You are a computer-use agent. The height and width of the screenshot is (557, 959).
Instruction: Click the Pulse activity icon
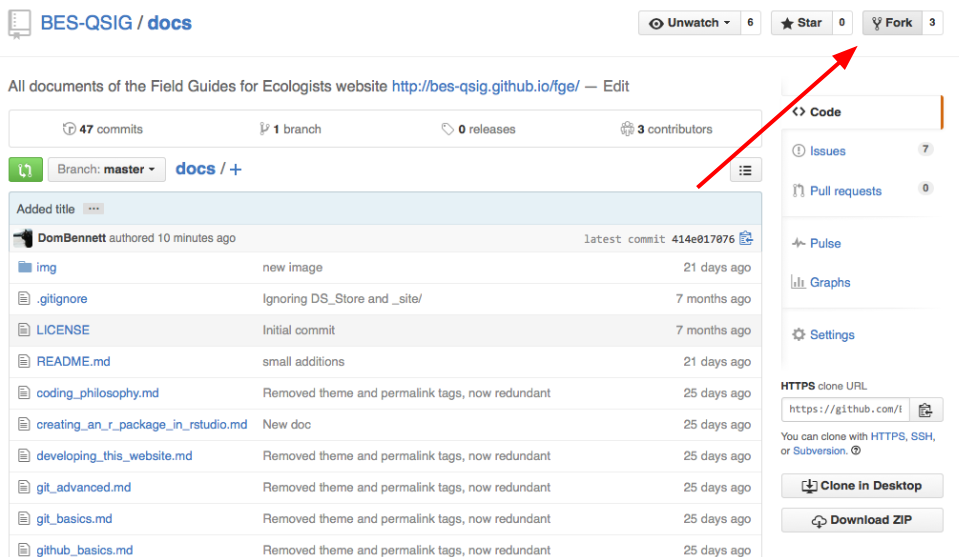tap(798, 243)
